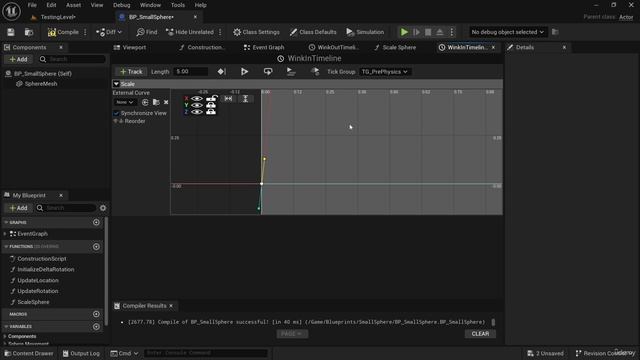640x360 pixels.
Task: Open the Tick Group dropdown
Action: (384, 71)
